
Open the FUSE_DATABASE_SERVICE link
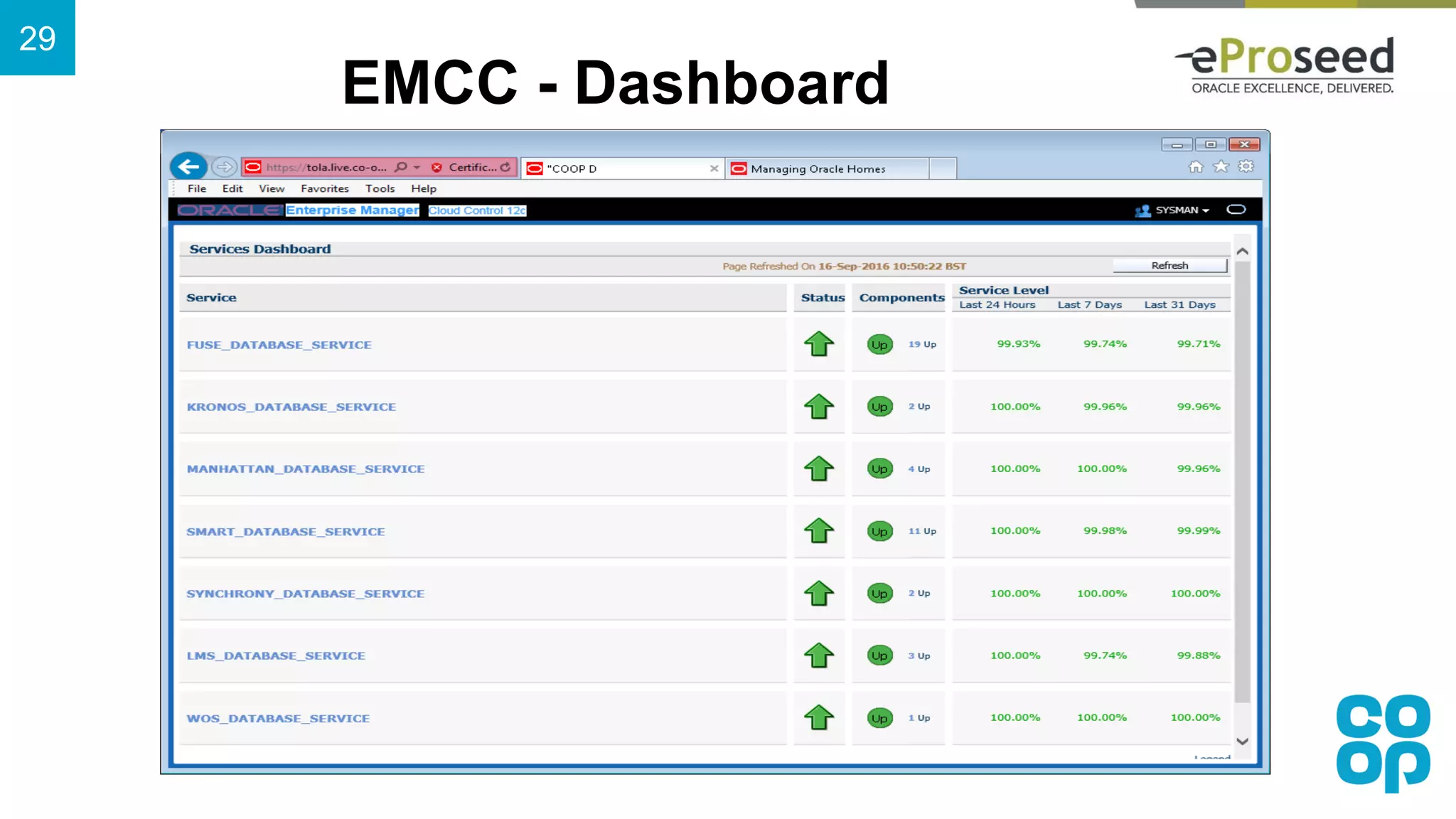(x=279, y=345)
